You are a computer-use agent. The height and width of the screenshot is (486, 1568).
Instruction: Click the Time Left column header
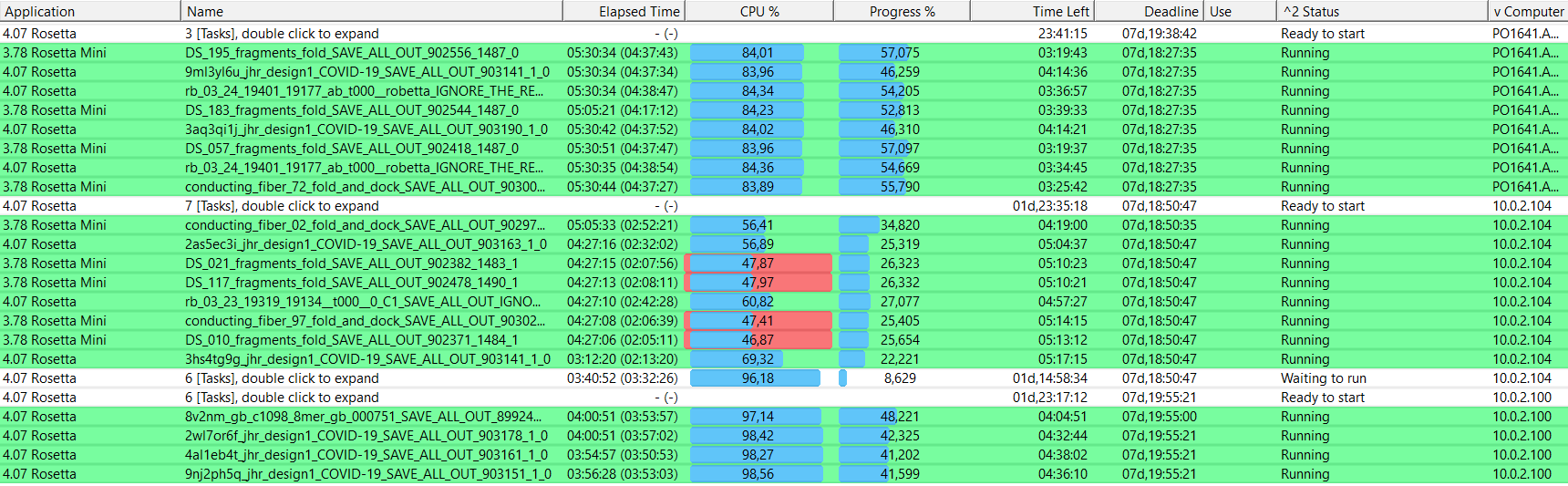pyautogui.click(x=1032, y=11)
